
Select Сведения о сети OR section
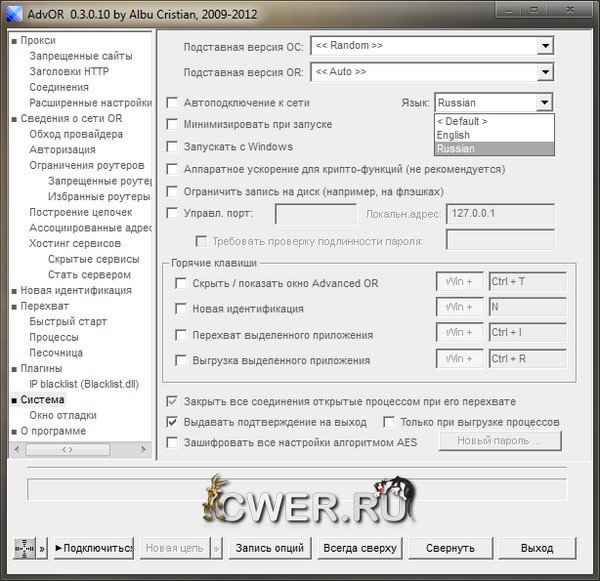click(71, 118)
